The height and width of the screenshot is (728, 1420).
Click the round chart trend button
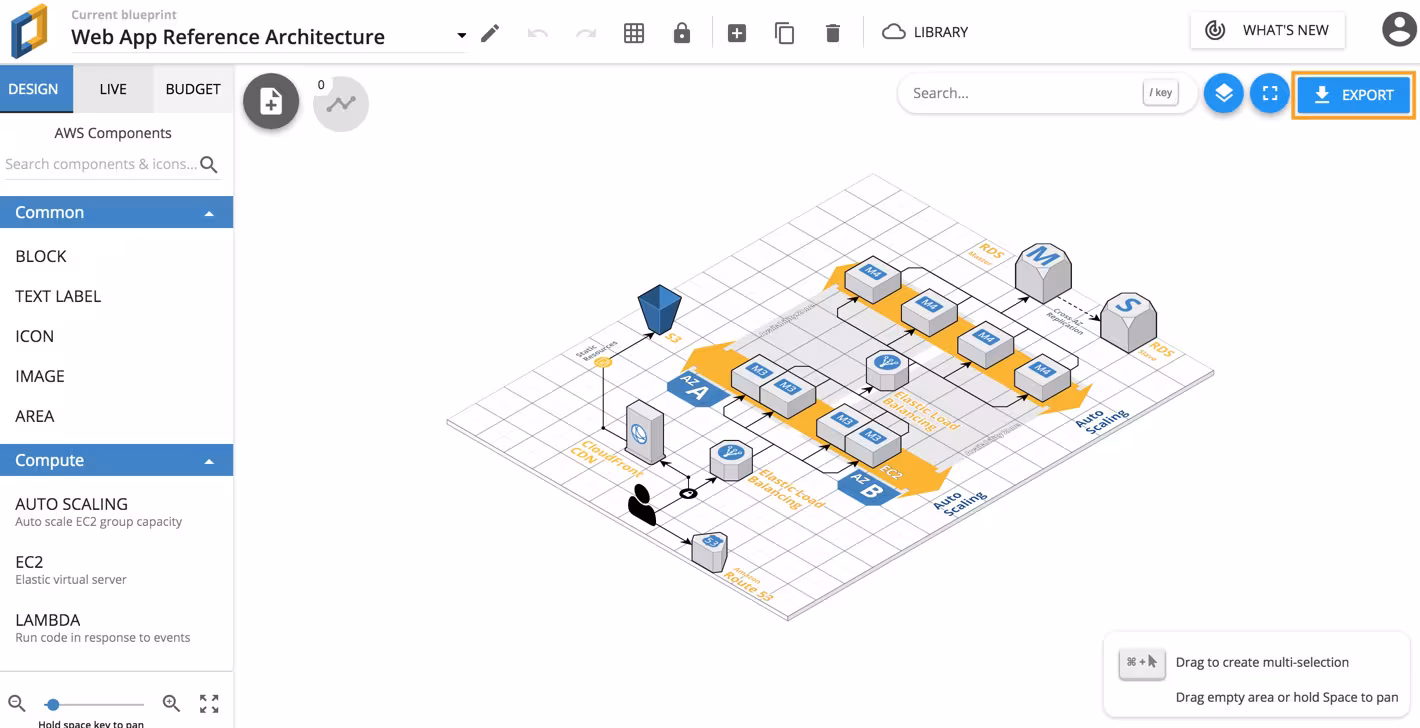341,103
